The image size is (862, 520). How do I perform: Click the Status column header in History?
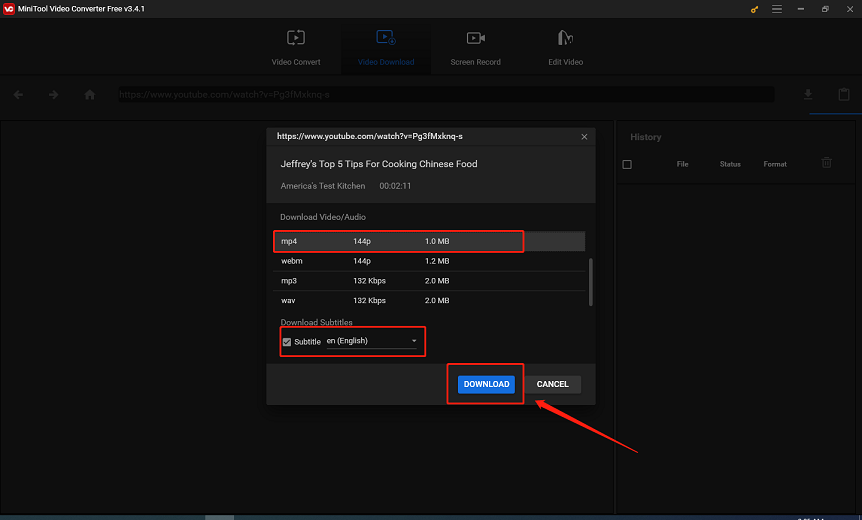730,164
